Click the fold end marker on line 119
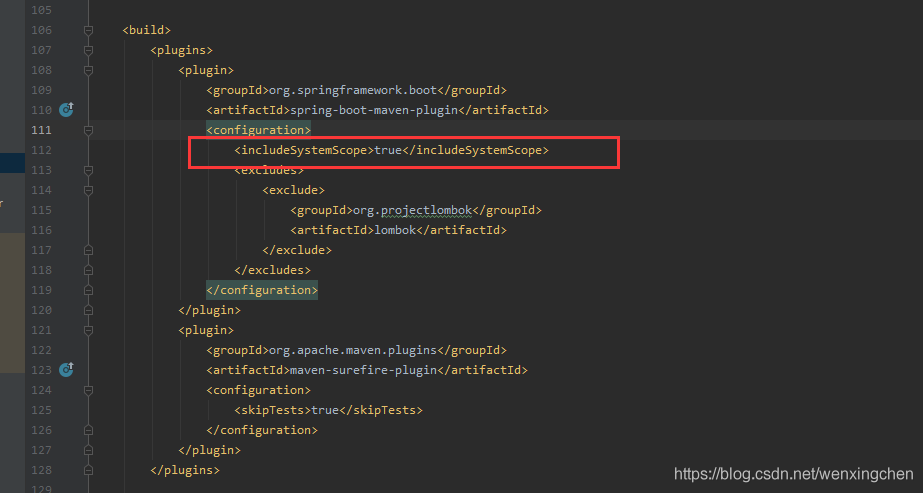This screenshot has height=493, width=923. coord(88,290)
